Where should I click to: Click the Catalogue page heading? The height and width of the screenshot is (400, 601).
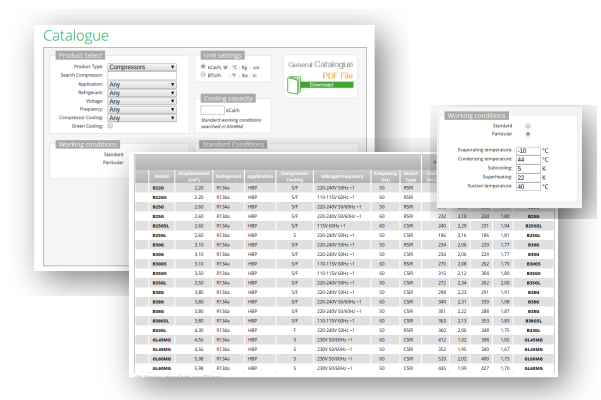point(76,36)
